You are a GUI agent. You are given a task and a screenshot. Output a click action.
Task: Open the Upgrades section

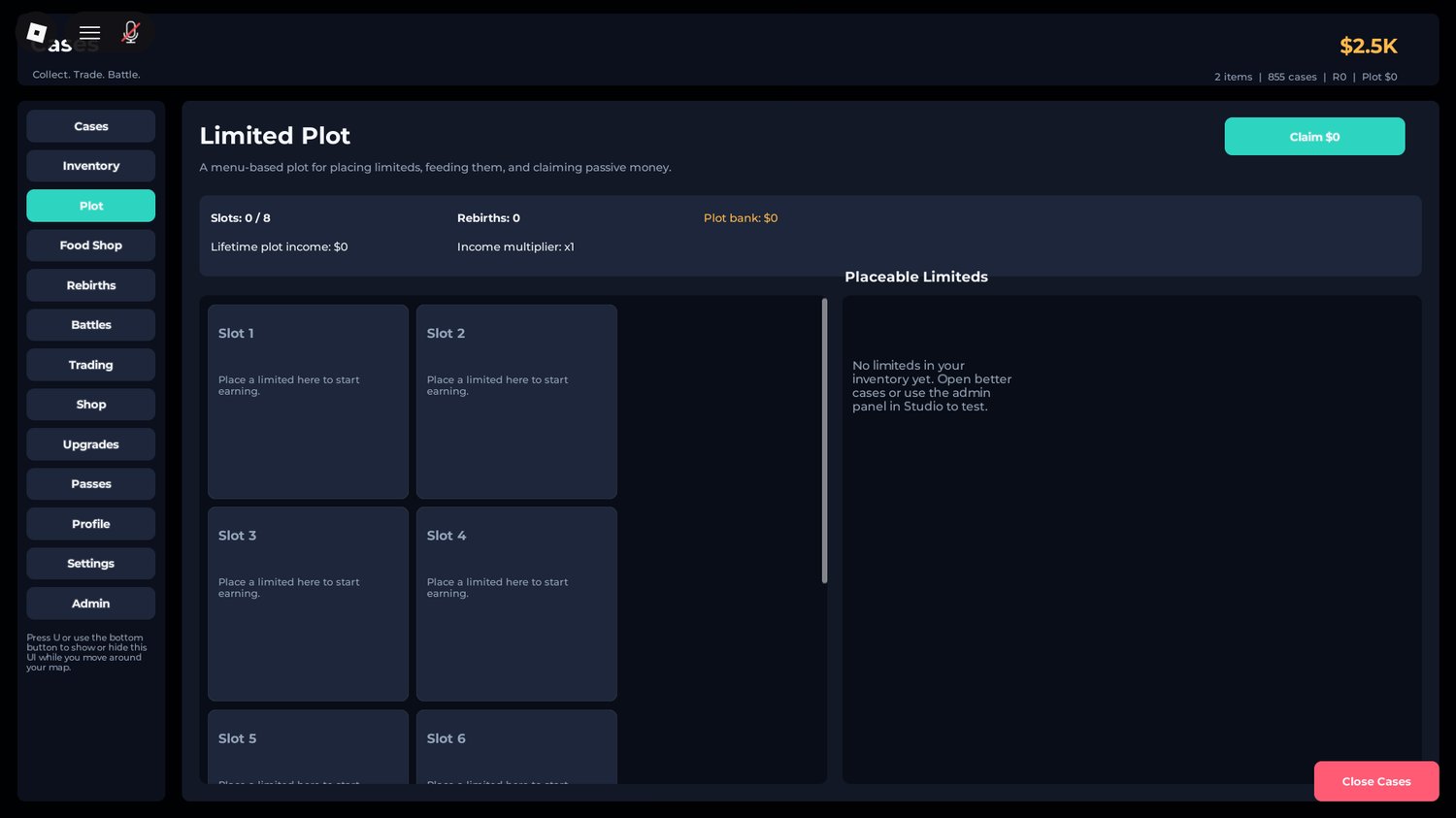click(91, 444)
